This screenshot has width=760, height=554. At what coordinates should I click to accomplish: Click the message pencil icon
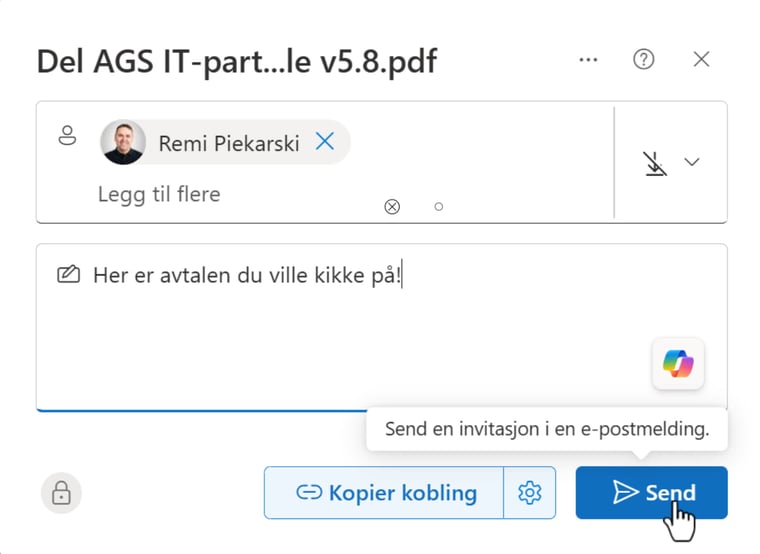click(68, 274)
